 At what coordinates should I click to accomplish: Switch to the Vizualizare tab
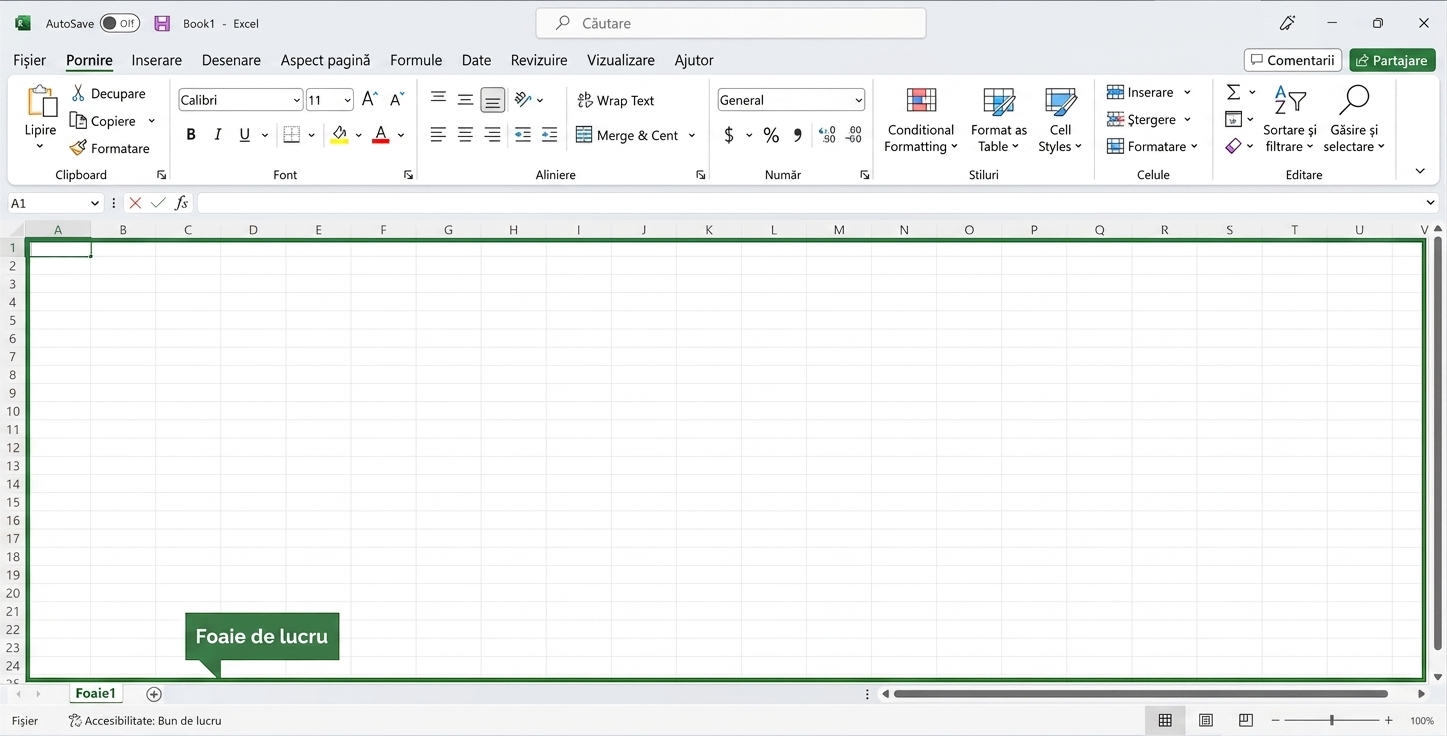click(x=621, y=60)
